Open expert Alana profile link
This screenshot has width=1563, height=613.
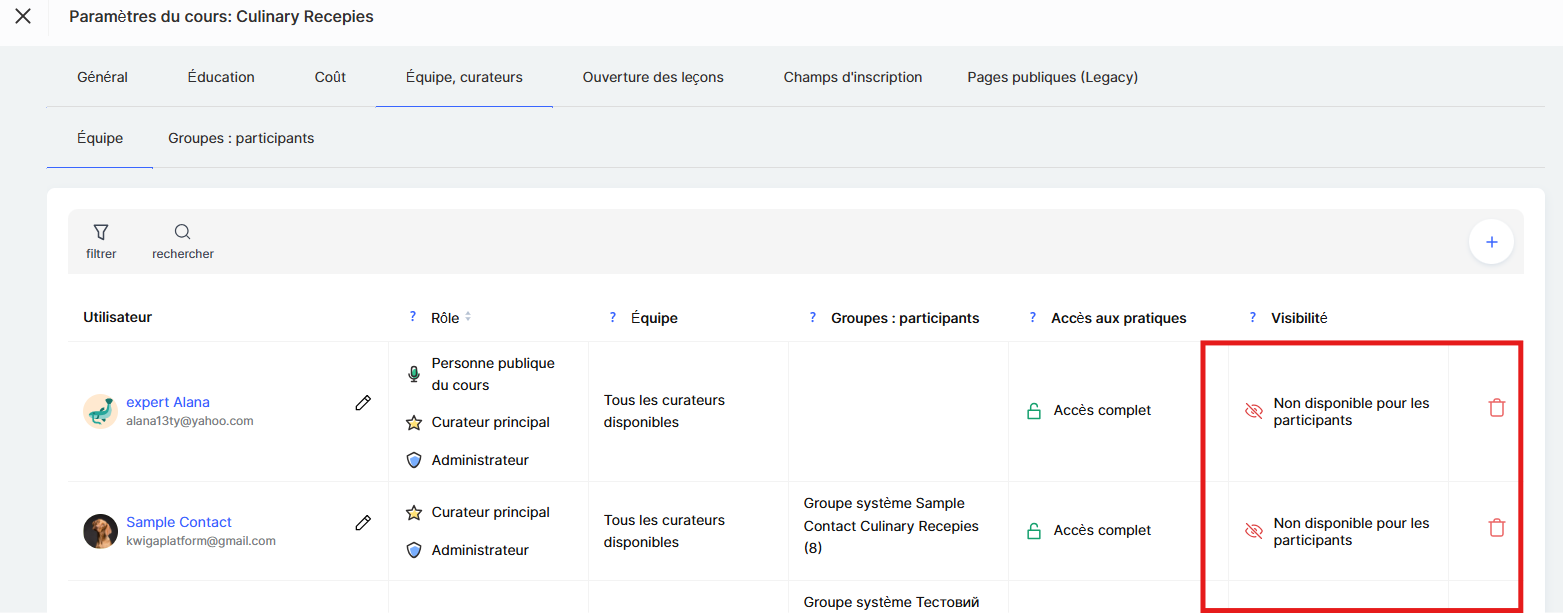tap(168, 402)
